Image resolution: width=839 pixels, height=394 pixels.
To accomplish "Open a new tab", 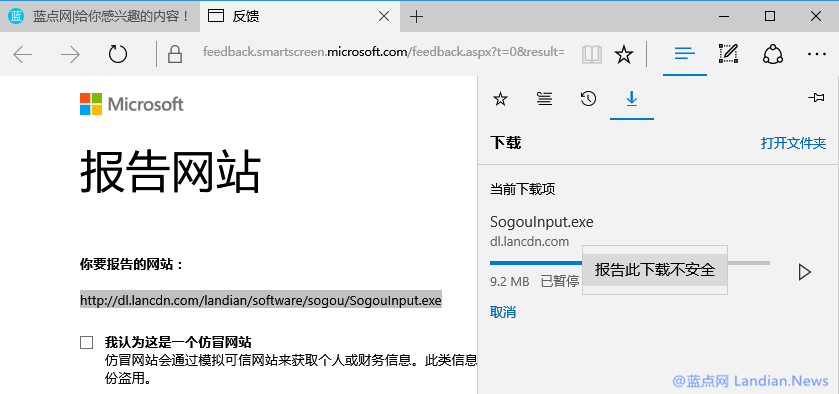I will click(x=416, y=17).
